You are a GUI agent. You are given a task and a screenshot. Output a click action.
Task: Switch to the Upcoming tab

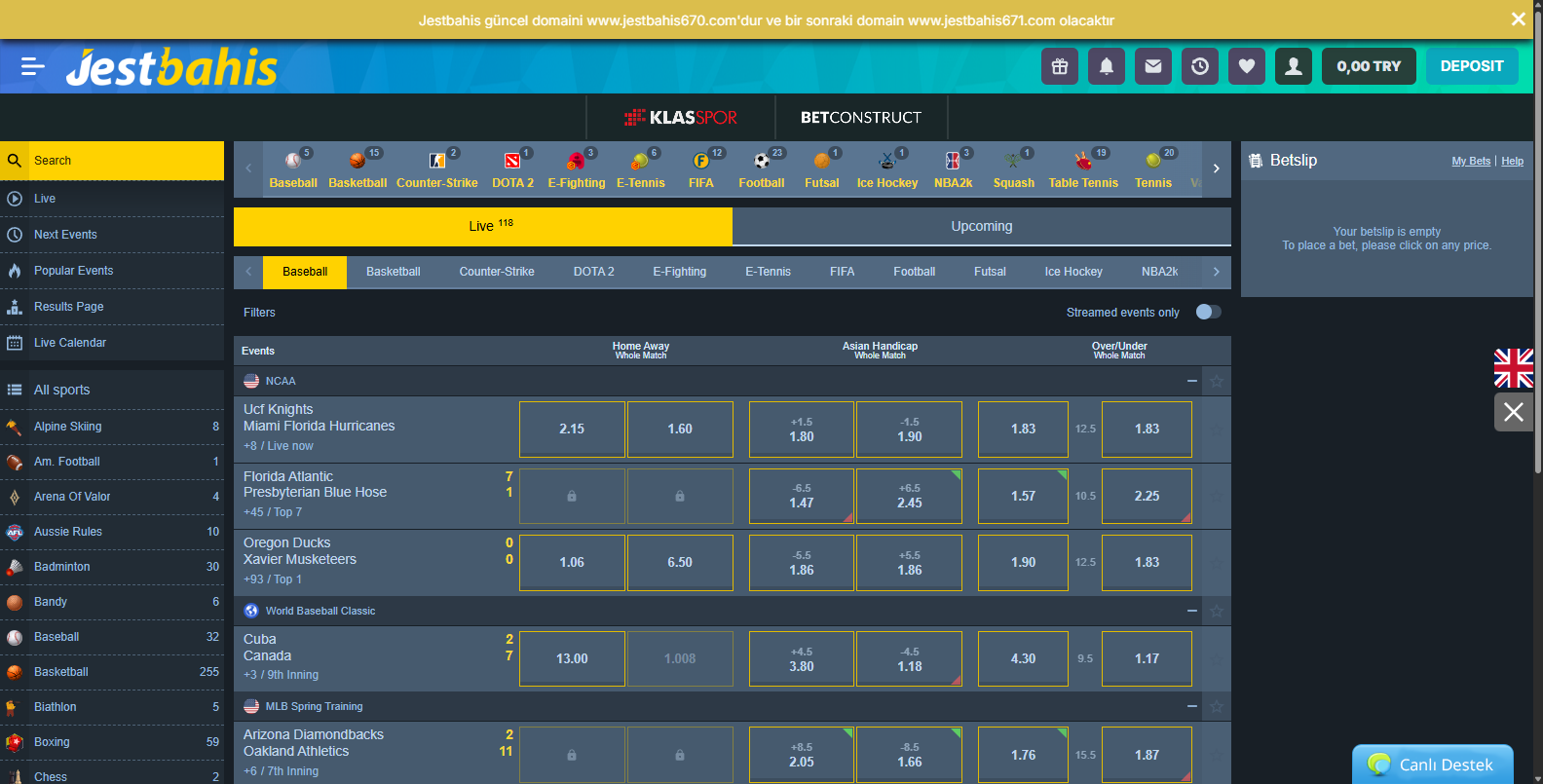tap(981, 226)
